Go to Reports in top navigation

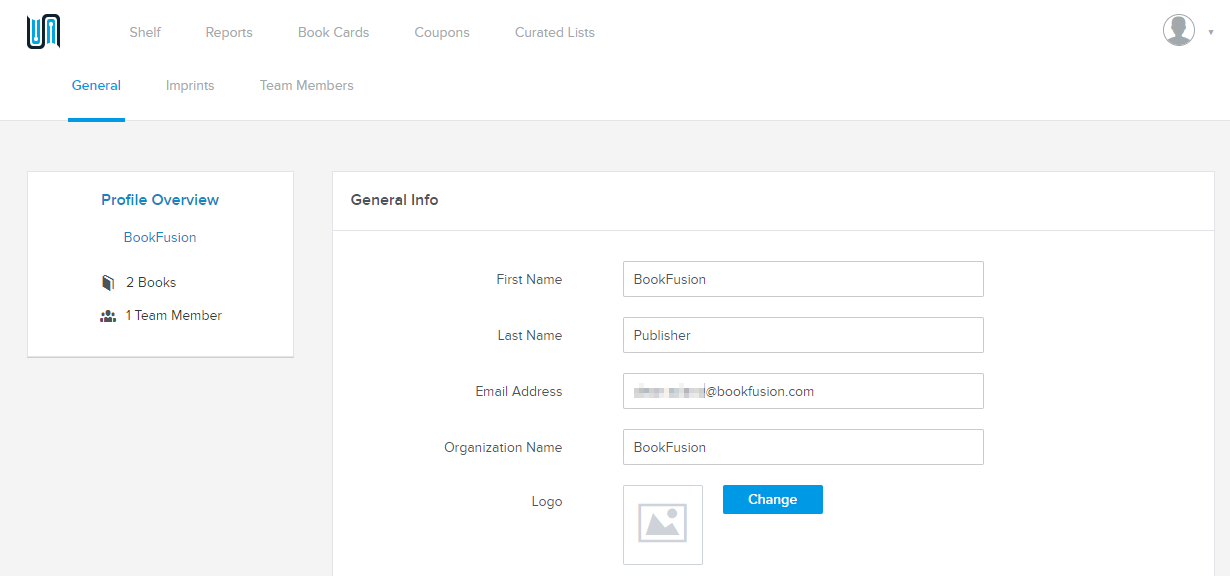pyautogui.click(x=229, y=32)
